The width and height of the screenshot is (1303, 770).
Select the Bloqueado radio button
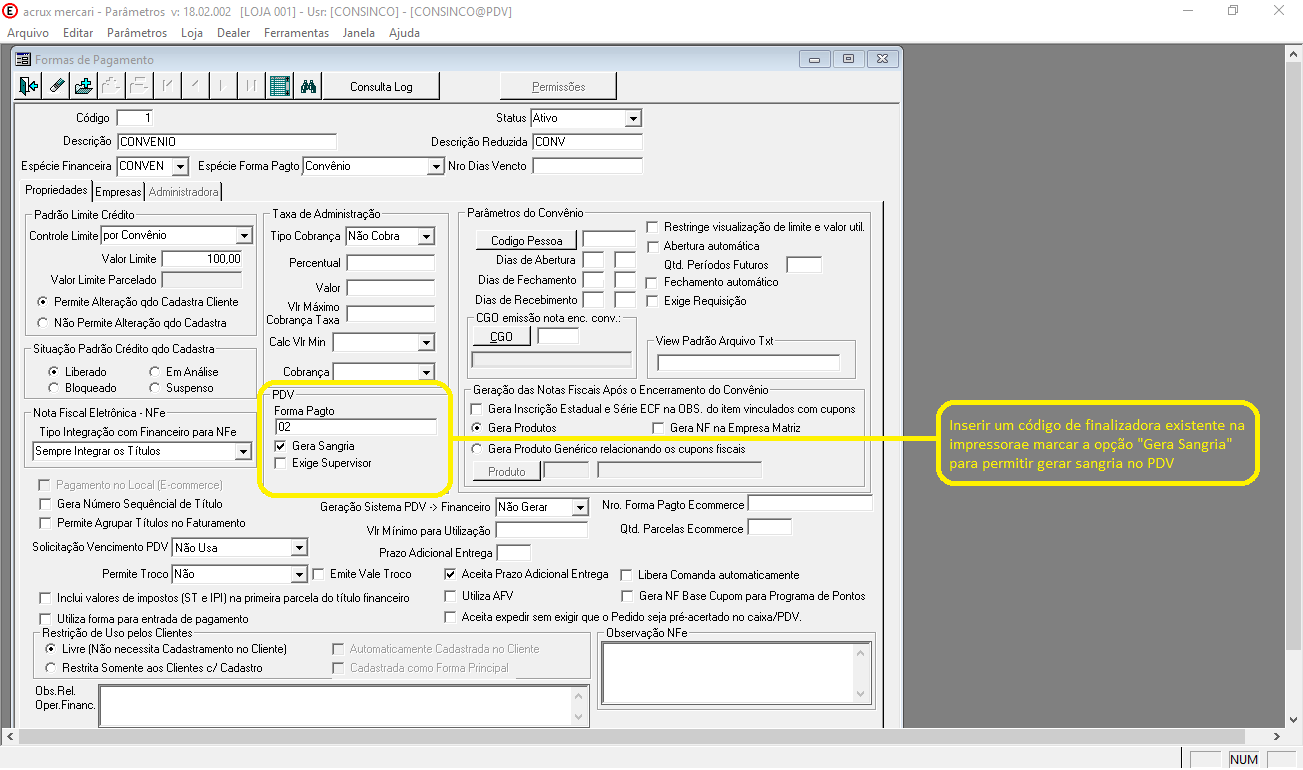click(x=53, y=388)
